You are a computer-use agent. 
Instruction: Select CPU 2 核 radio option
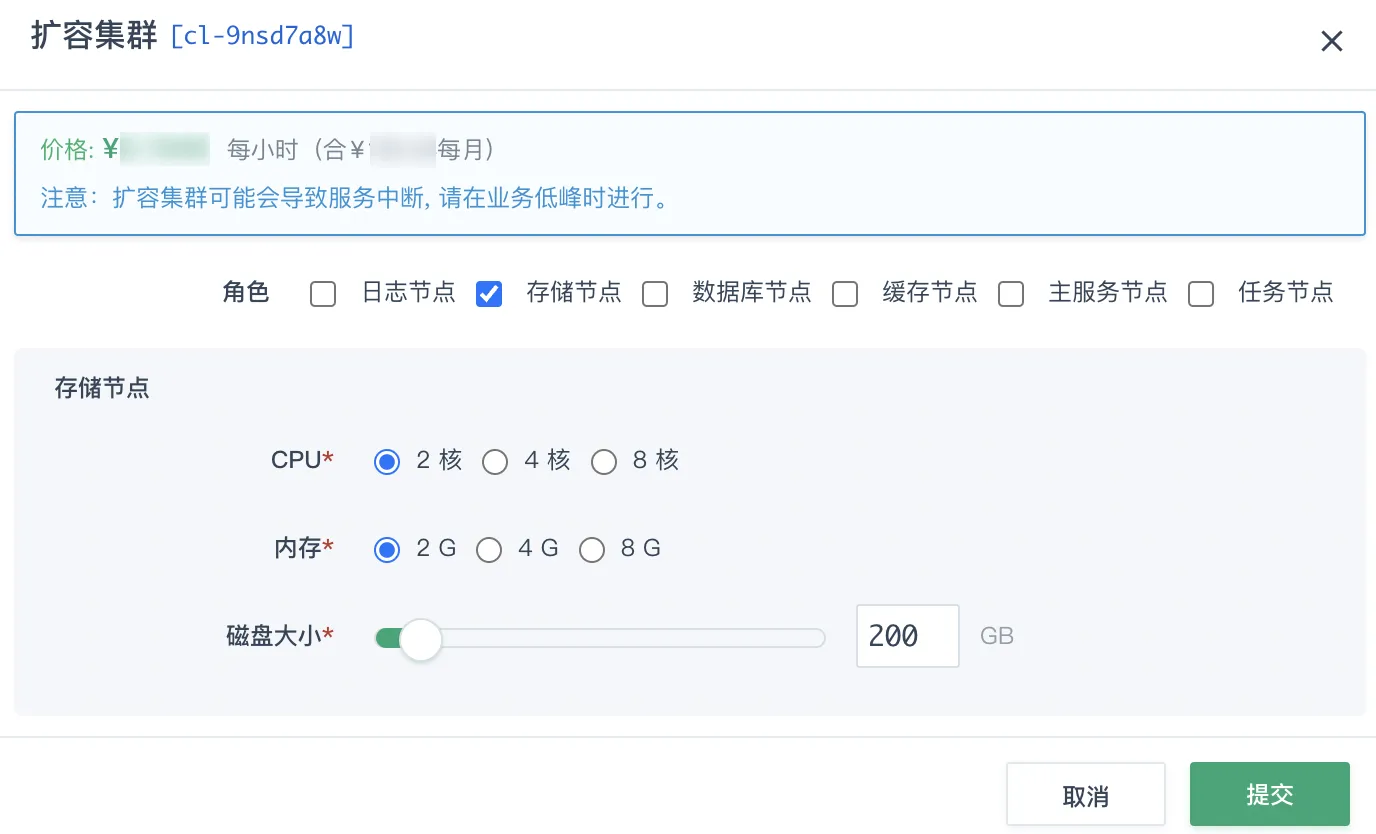pyautogui.click(x=387, y=462)
